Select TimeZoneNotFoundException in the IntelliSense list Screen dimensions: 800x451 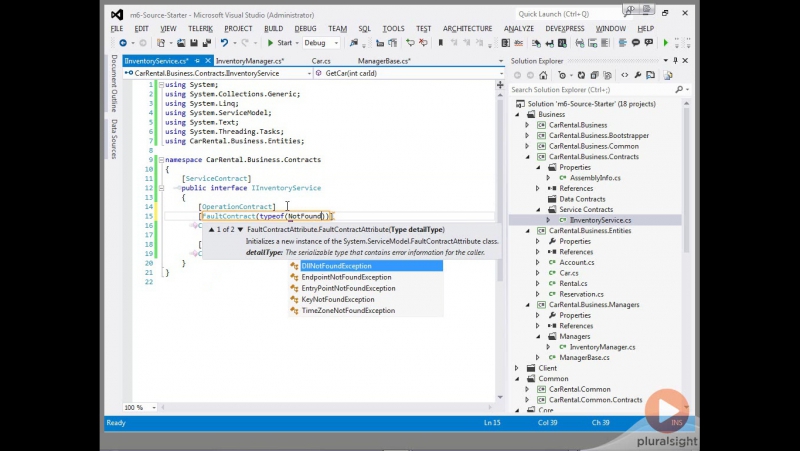pyautogui.click(x=366, y=311)
